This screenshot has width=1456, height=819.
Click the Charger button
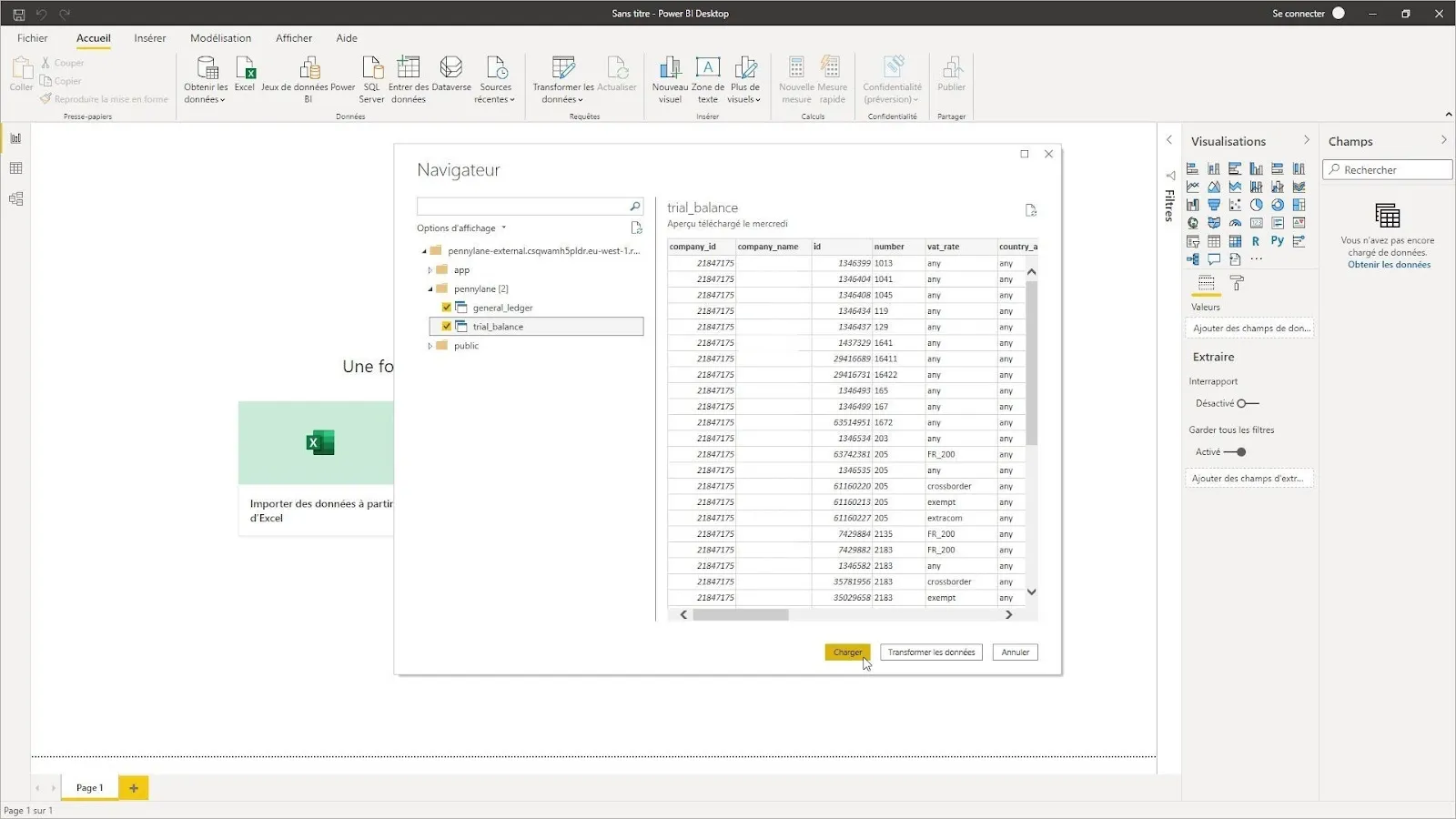click(x=847, y=652)
